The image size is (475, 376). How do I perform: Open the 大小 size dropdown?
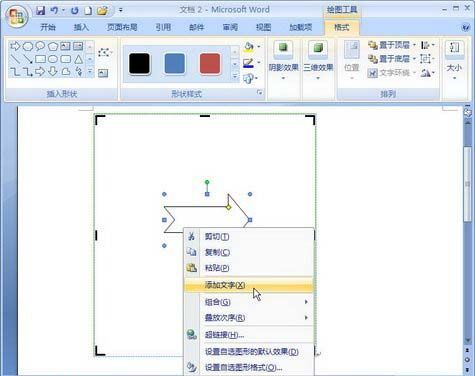coord(454,61)
